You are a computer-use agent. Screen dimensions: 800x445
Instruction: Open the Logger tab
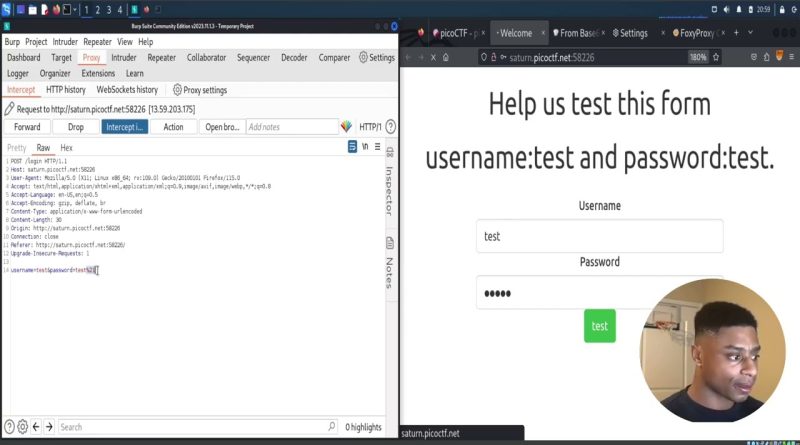[18, 73]
